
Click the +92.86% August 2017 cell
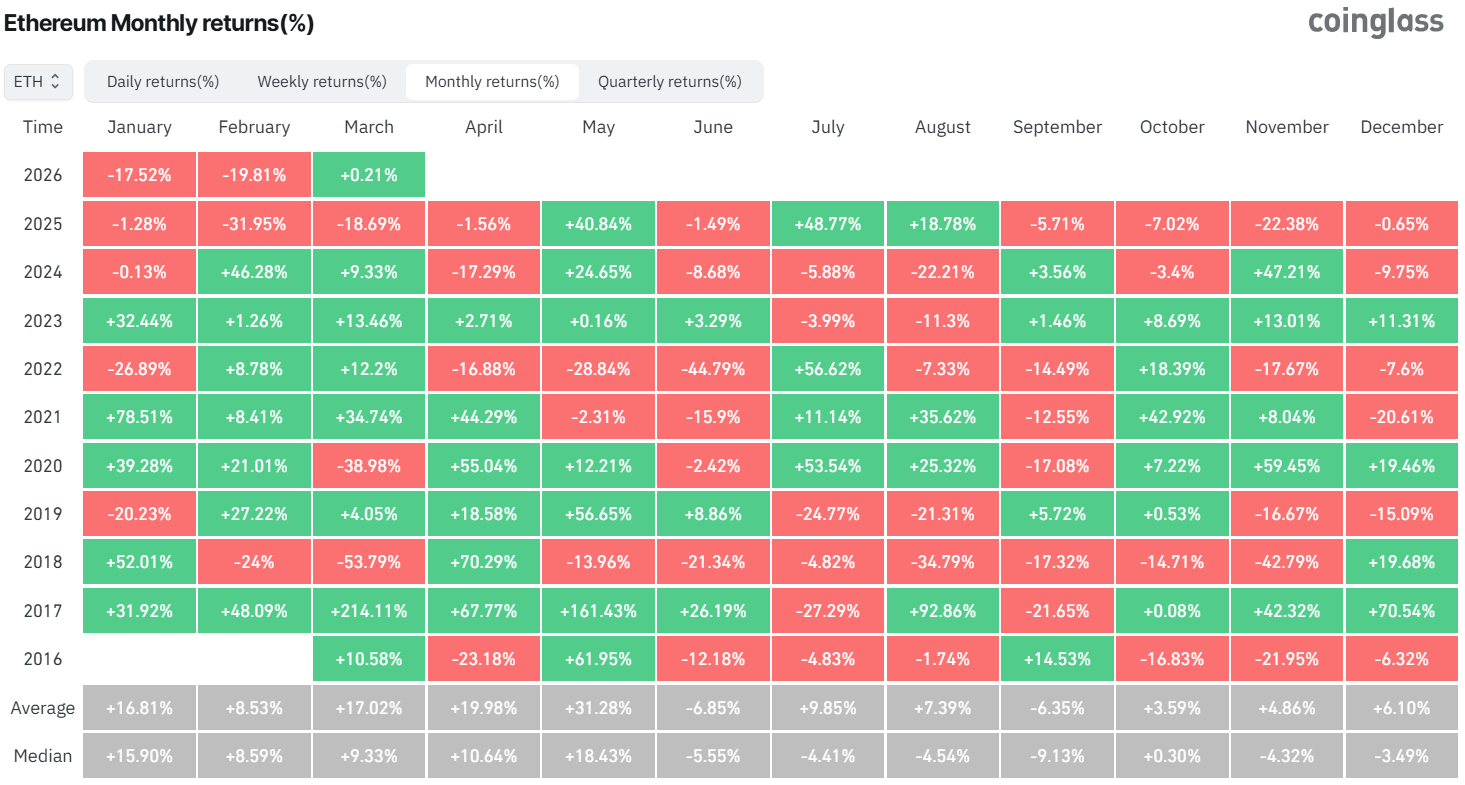[943, 611]
